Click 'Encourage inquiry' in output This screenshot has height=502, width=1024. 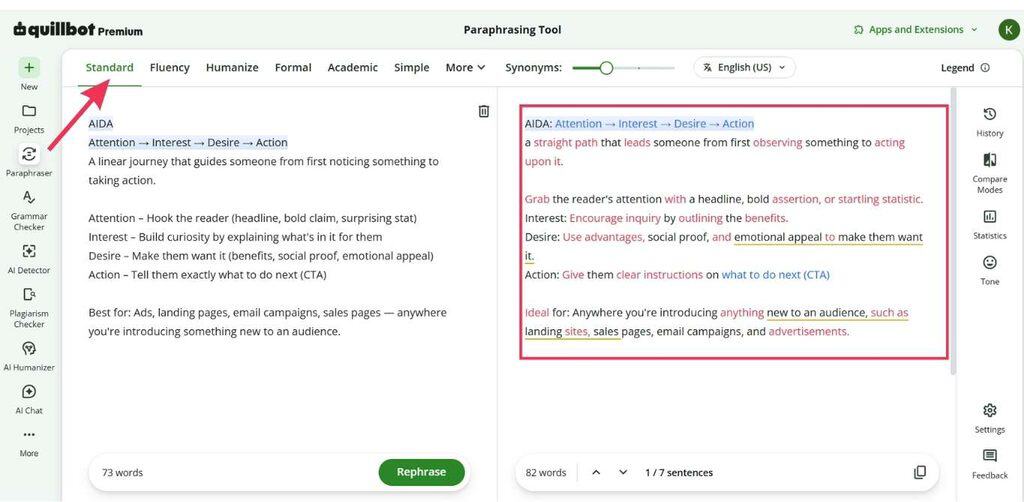point(615,218)
